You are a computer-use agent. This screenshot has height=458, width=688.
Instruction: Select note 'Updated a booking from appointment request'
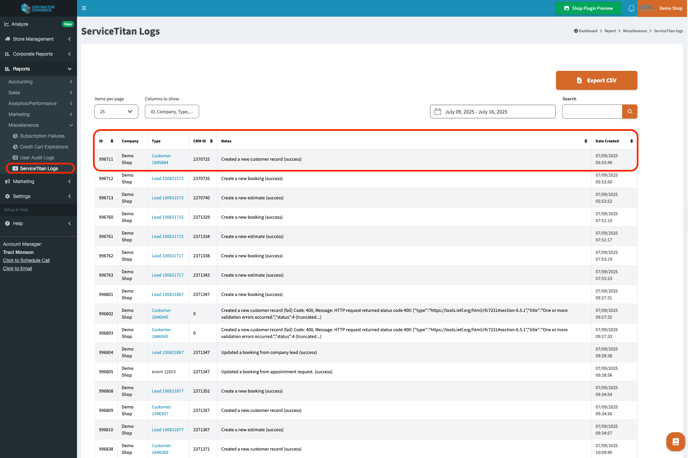[x=276, y=372]
